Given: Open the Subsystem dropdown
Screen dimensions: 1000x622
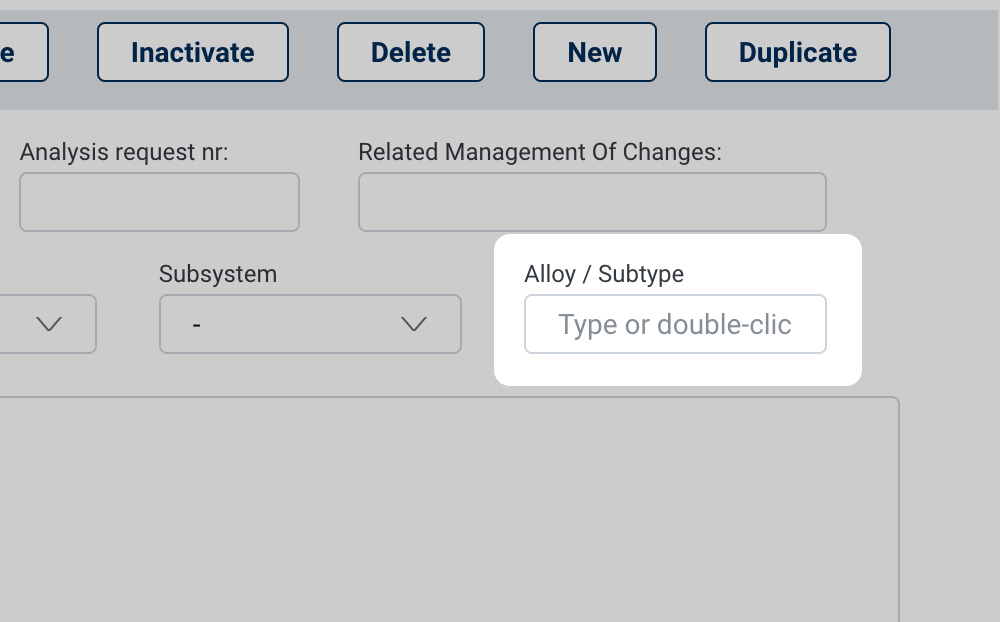Looking at the screenshot, I should 310,324.
